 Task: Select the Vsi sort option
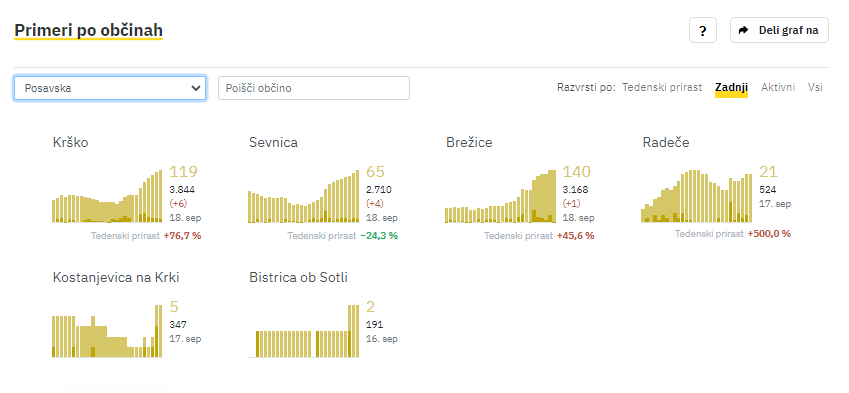click(815, 87)
